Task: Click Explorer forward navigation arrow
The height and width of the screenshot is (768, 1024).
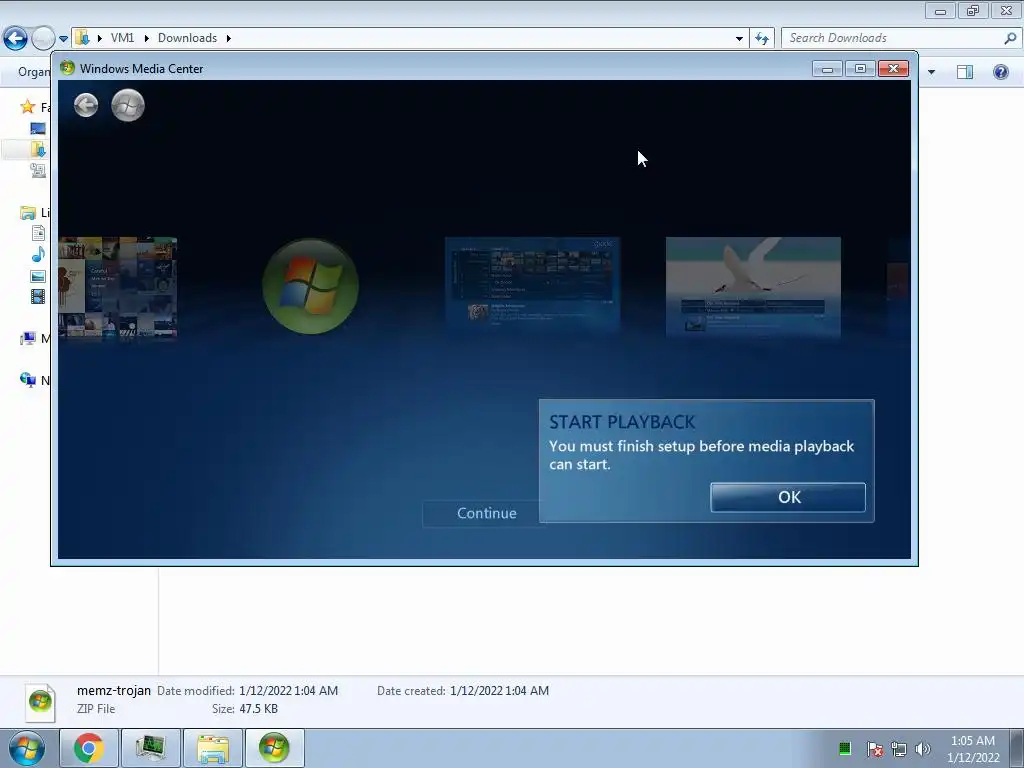Action: (x=43, y=38)
